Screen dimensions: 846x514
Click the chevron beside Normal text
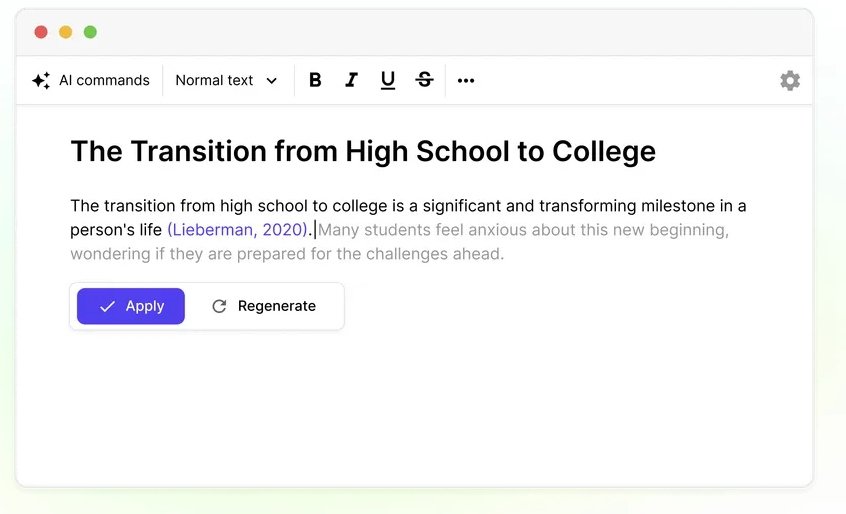tap(271, 81)
